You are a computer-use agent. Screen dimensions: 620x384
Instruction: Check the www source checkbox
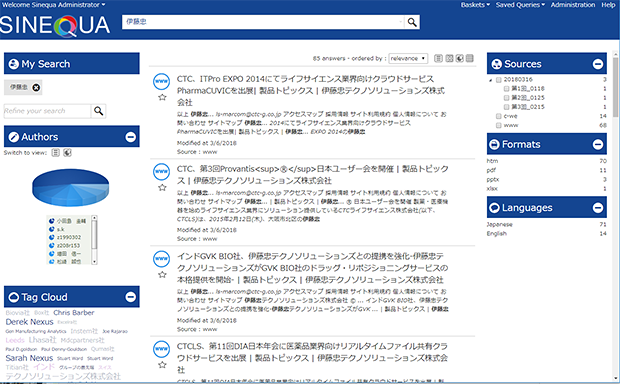(x=499, y=125)
